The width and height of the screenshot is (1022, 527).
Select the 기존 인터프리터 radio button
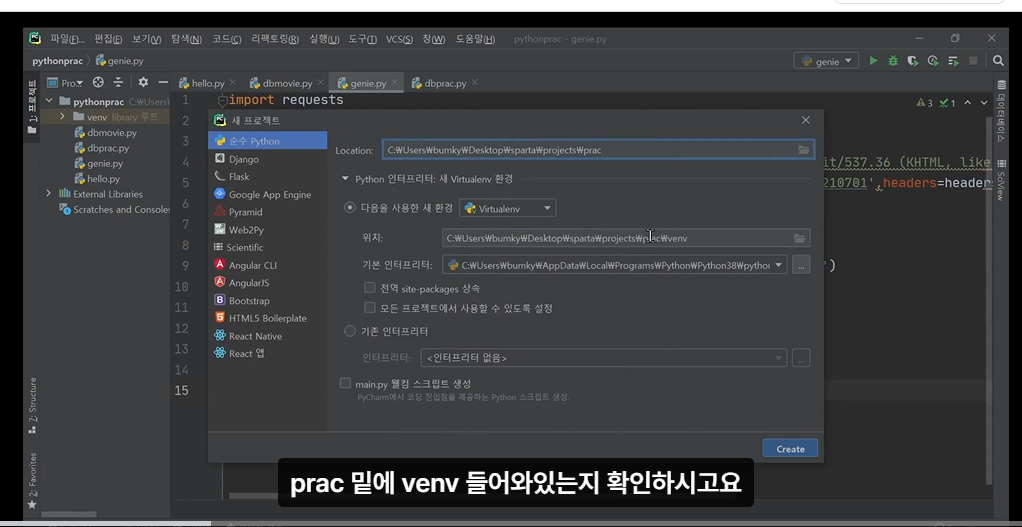point(350,332)
